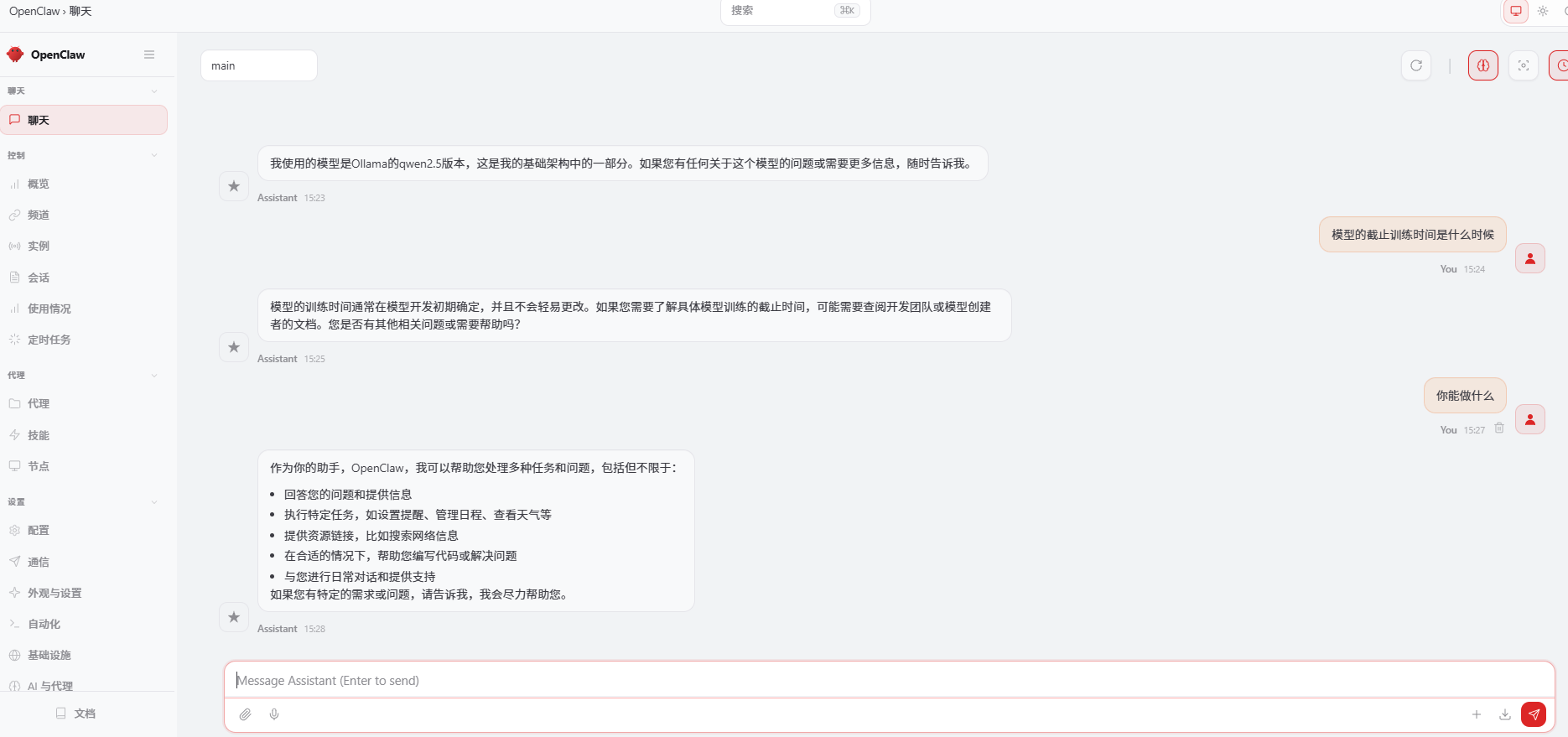Open the 文档 docs link

coord(75,714)
